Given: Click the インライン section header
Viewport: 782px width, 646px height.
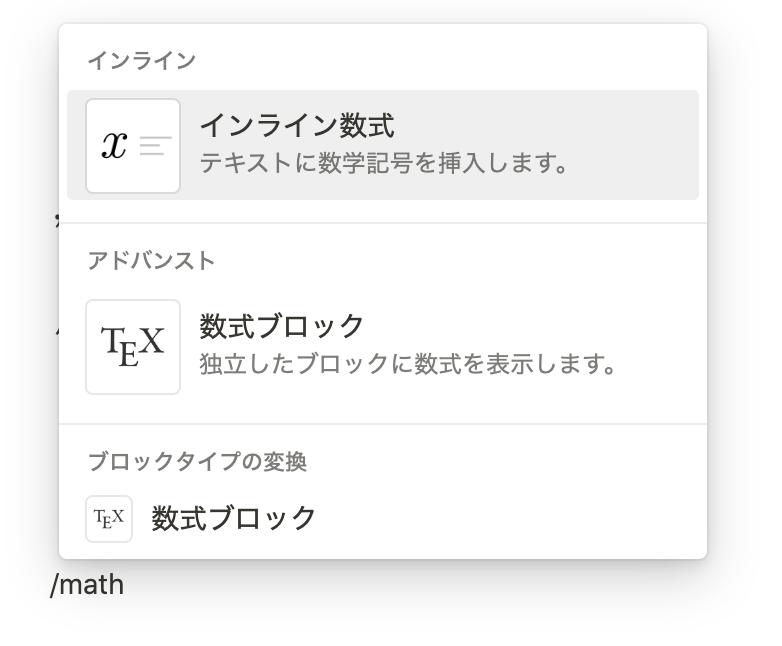Looking at the screenshot, I should [x=142, y=60].
